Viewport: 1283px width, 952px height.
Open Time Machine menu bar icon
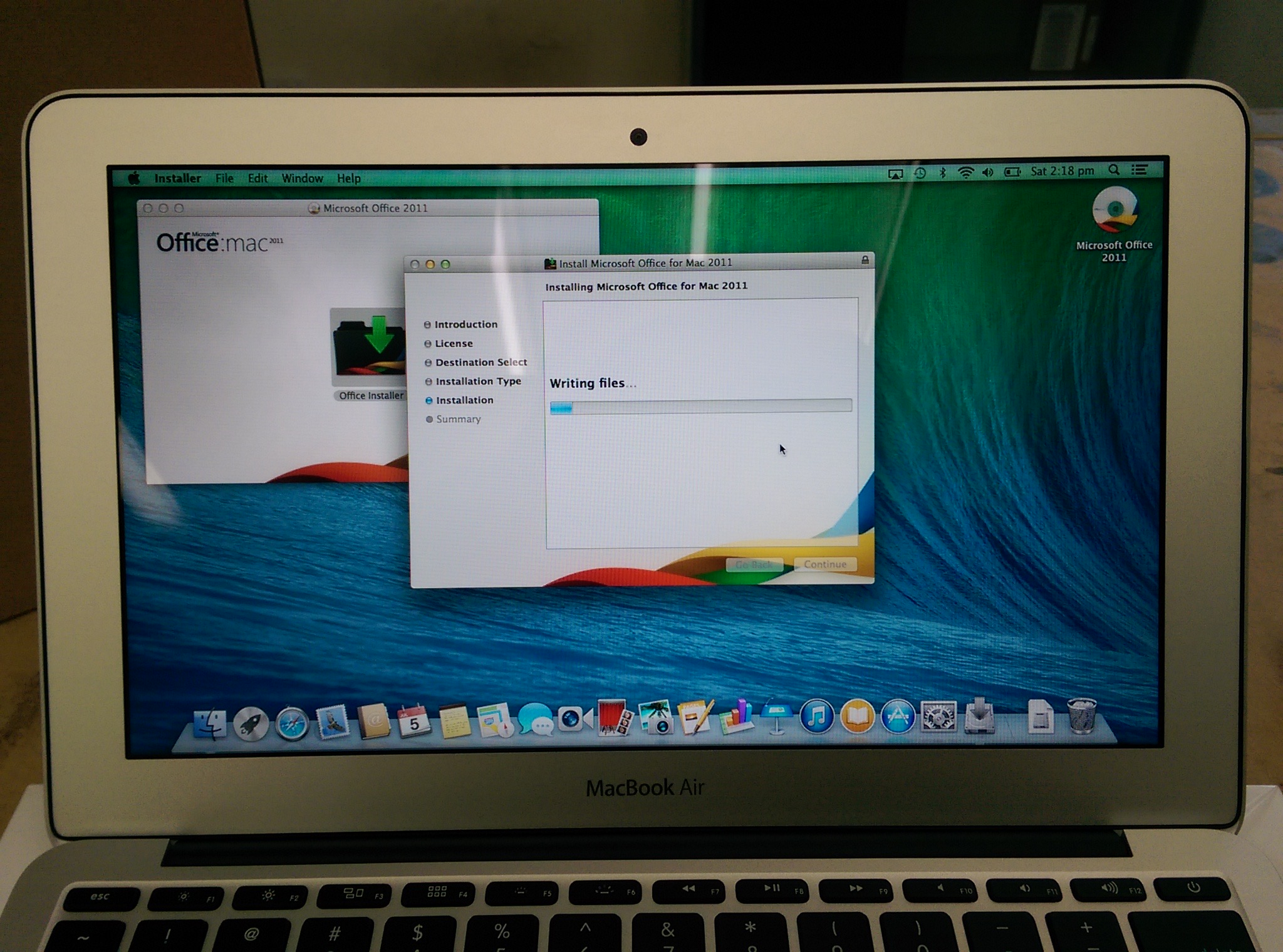pos(920,173)
